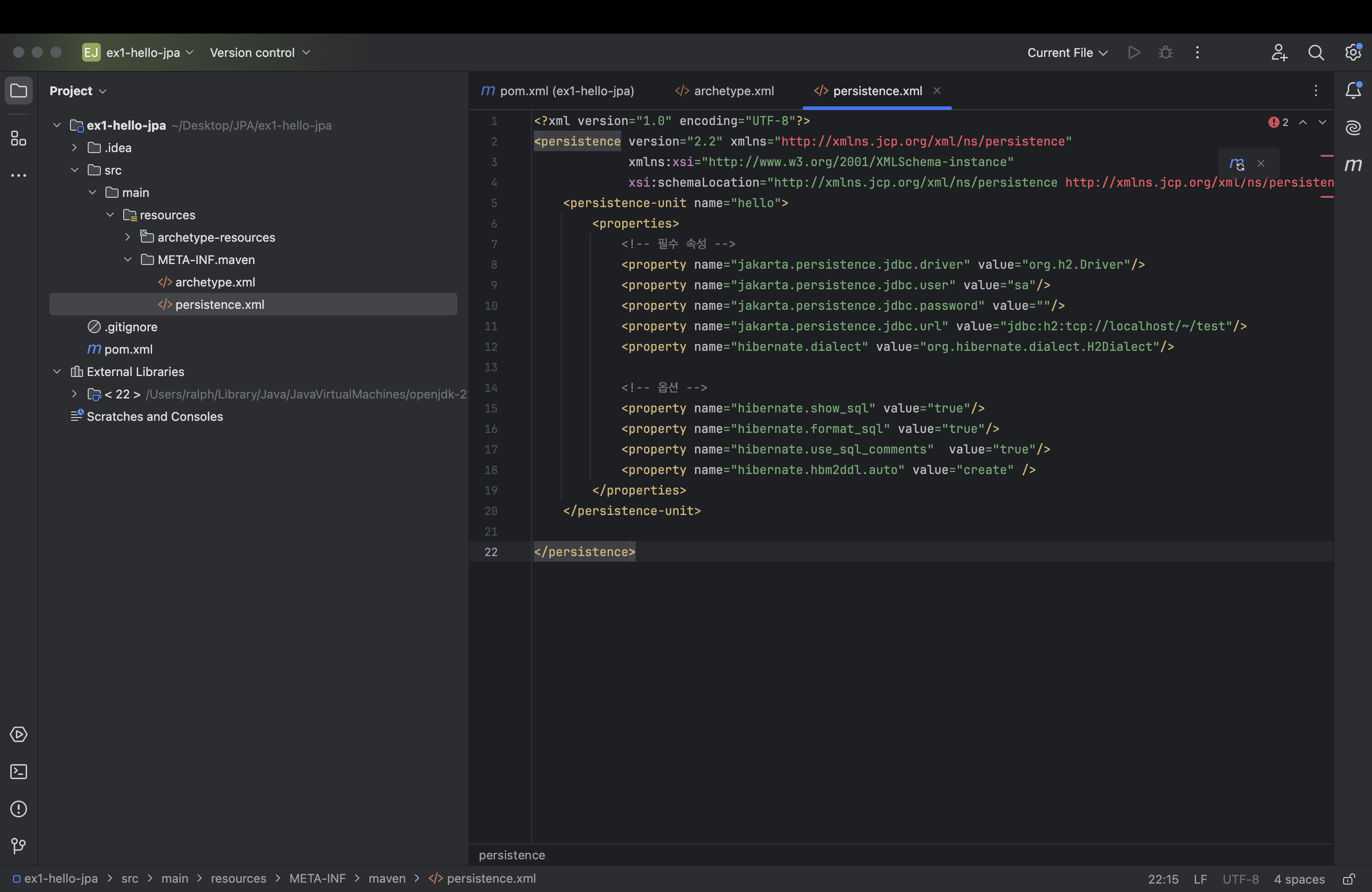Image resolution: width=1372 pixels, height=892 pixels.
Task: Collapse External Libraries node
Action: pyautogui.click(x=57, y=372)
